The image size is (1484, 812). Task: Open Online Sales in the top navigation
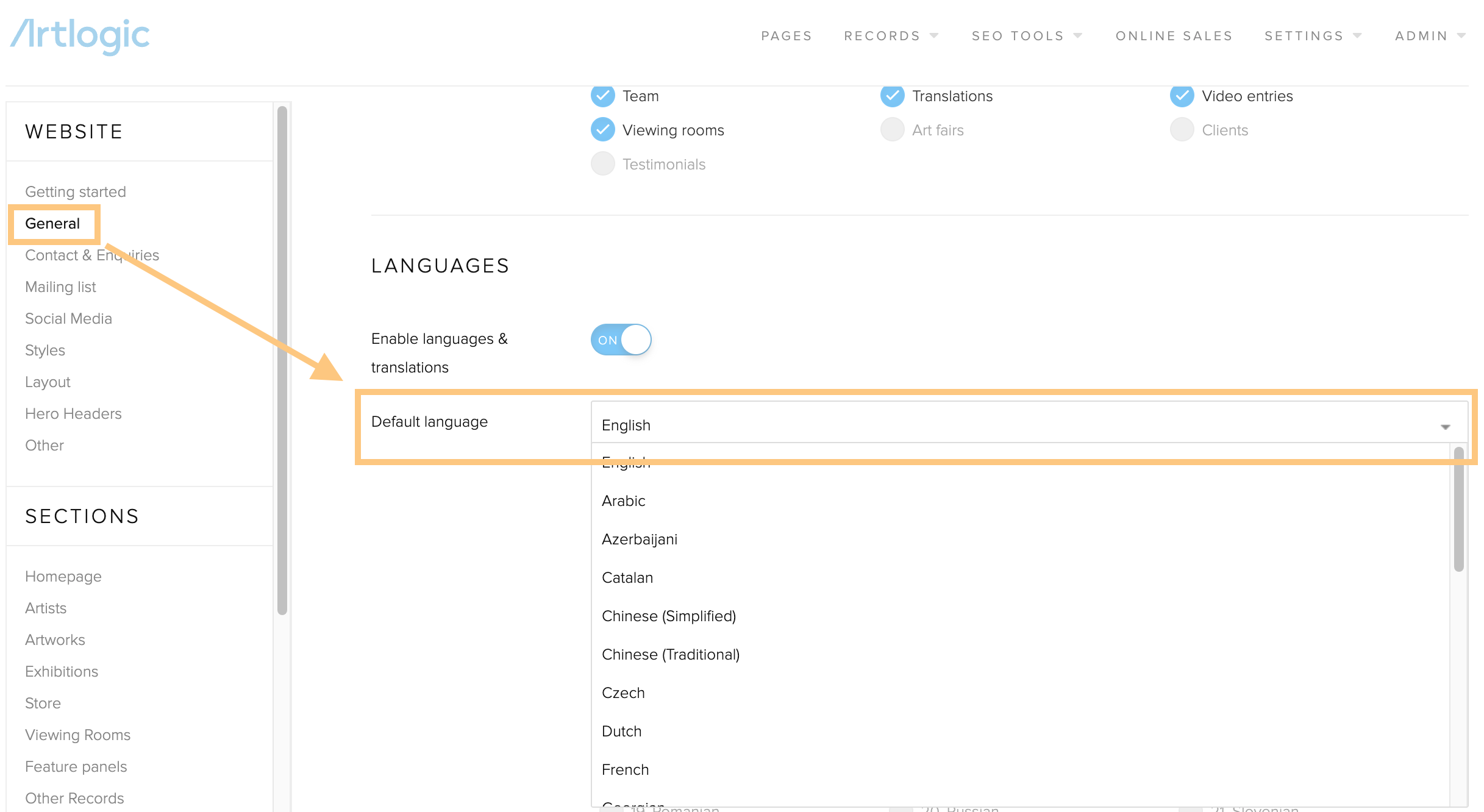[1174, 36]
